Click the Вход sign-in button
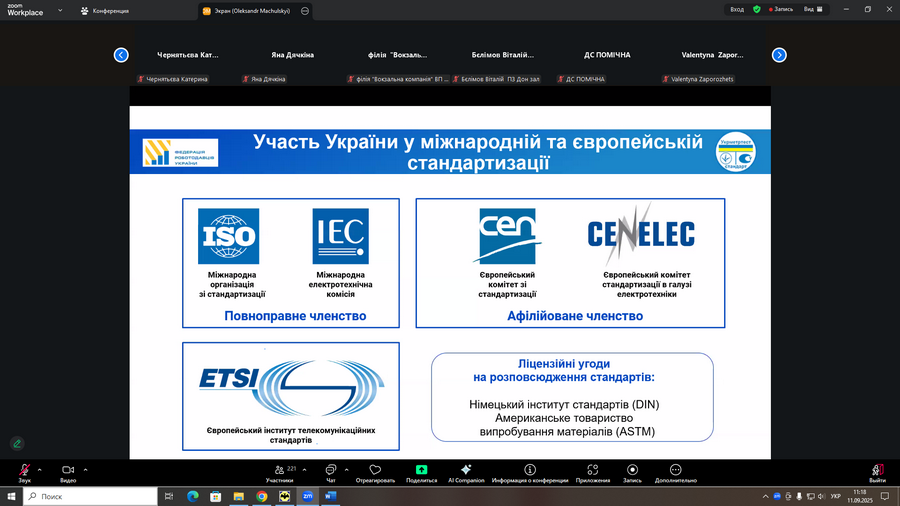This screenshot has width=900, height=506. click(737, 9)
